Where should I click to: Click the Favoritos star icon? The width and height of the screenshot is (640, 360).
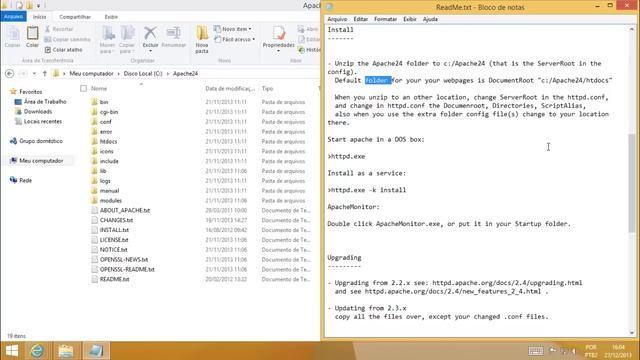pyautogui.click(x=13, y=92)
